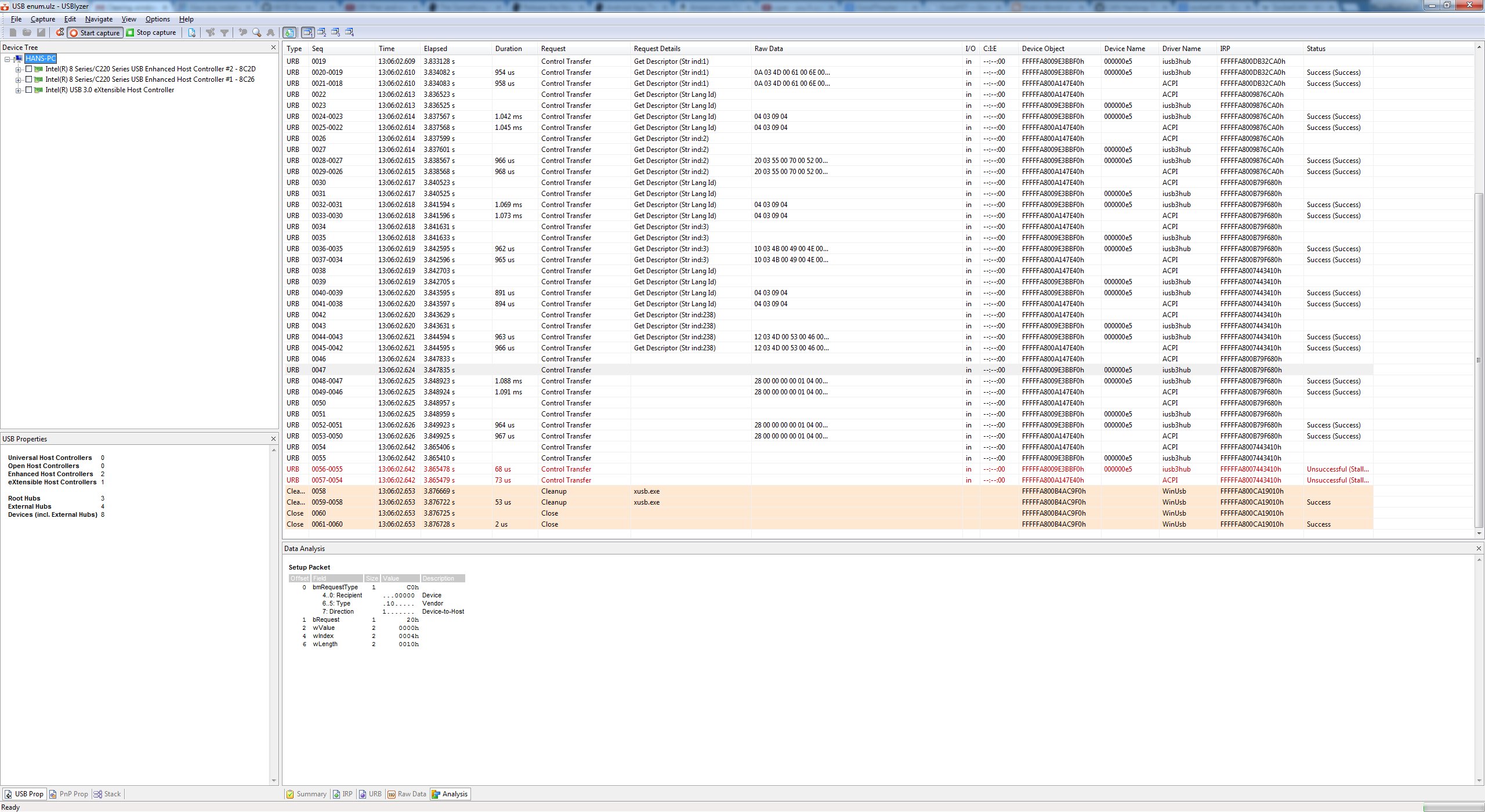Select the Stop capture icon

(x=130, y=32)
